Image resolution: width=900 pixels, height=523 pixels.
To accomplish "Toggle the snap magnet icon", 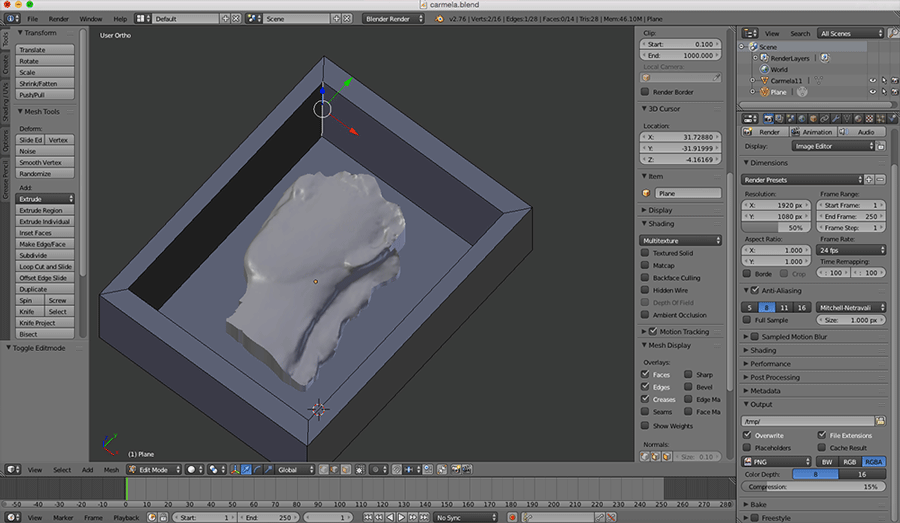I will click(396, 470).
